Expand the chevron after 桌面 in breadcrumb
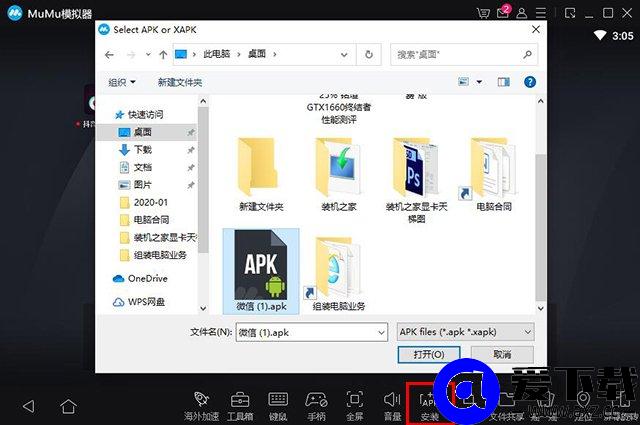The height and width of the screenshot is (425, 640). 275,54
